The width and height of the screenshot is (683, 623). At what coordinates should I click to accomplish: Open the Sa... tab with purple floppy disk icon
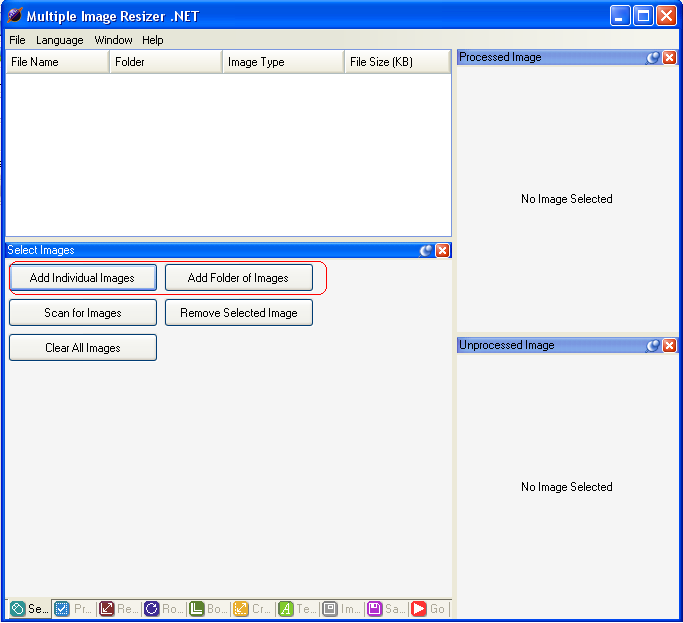387,608
